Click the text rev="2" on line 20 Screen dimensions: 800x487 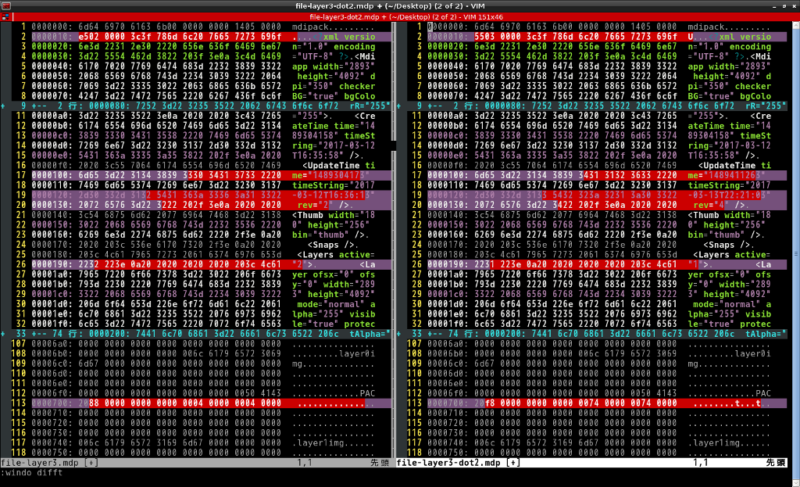tap(315, 205)
